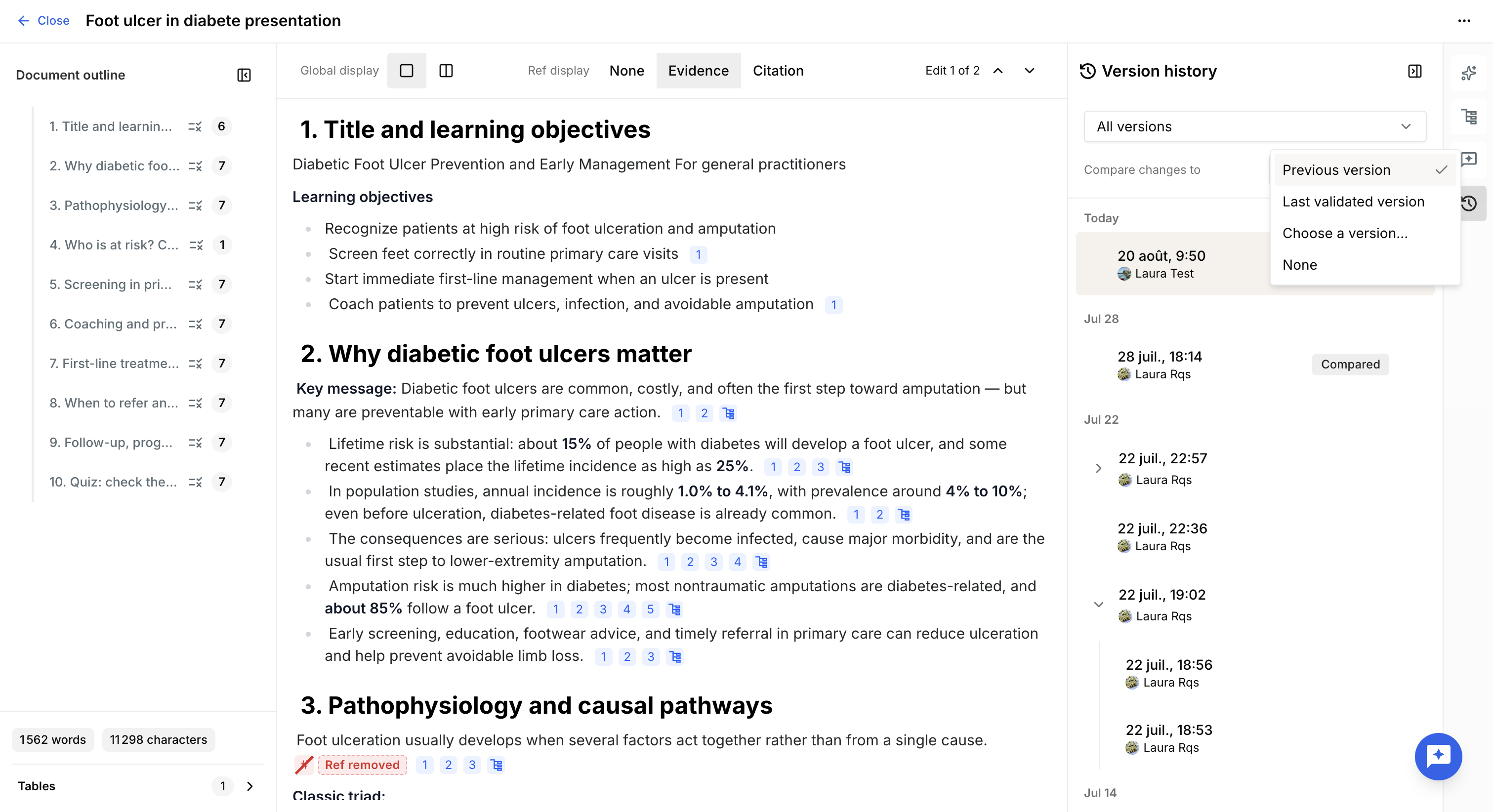Switch to split-pane global display
This screenshot has width=1493, height=812.
(446, 71)
